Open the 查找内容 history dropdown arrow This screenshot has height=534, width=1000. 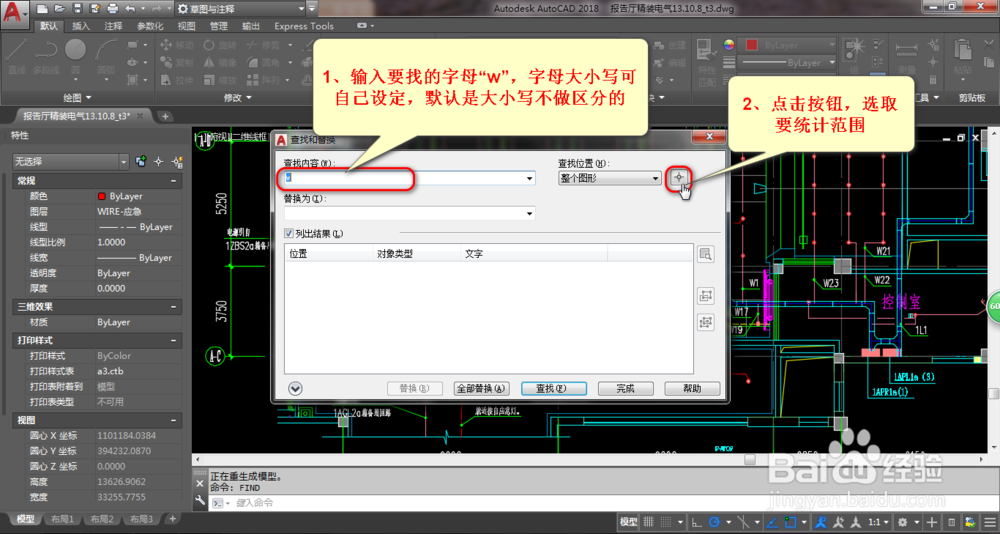coord(529,179)
